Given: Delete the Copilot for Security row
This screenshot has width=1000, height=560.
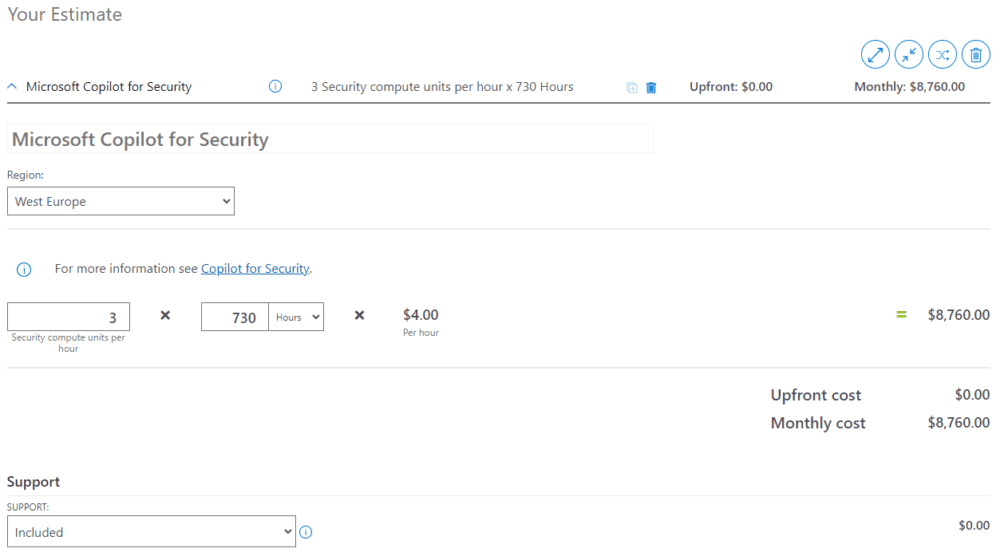Looking at the screenshot, I should click(x=651, y=87).
